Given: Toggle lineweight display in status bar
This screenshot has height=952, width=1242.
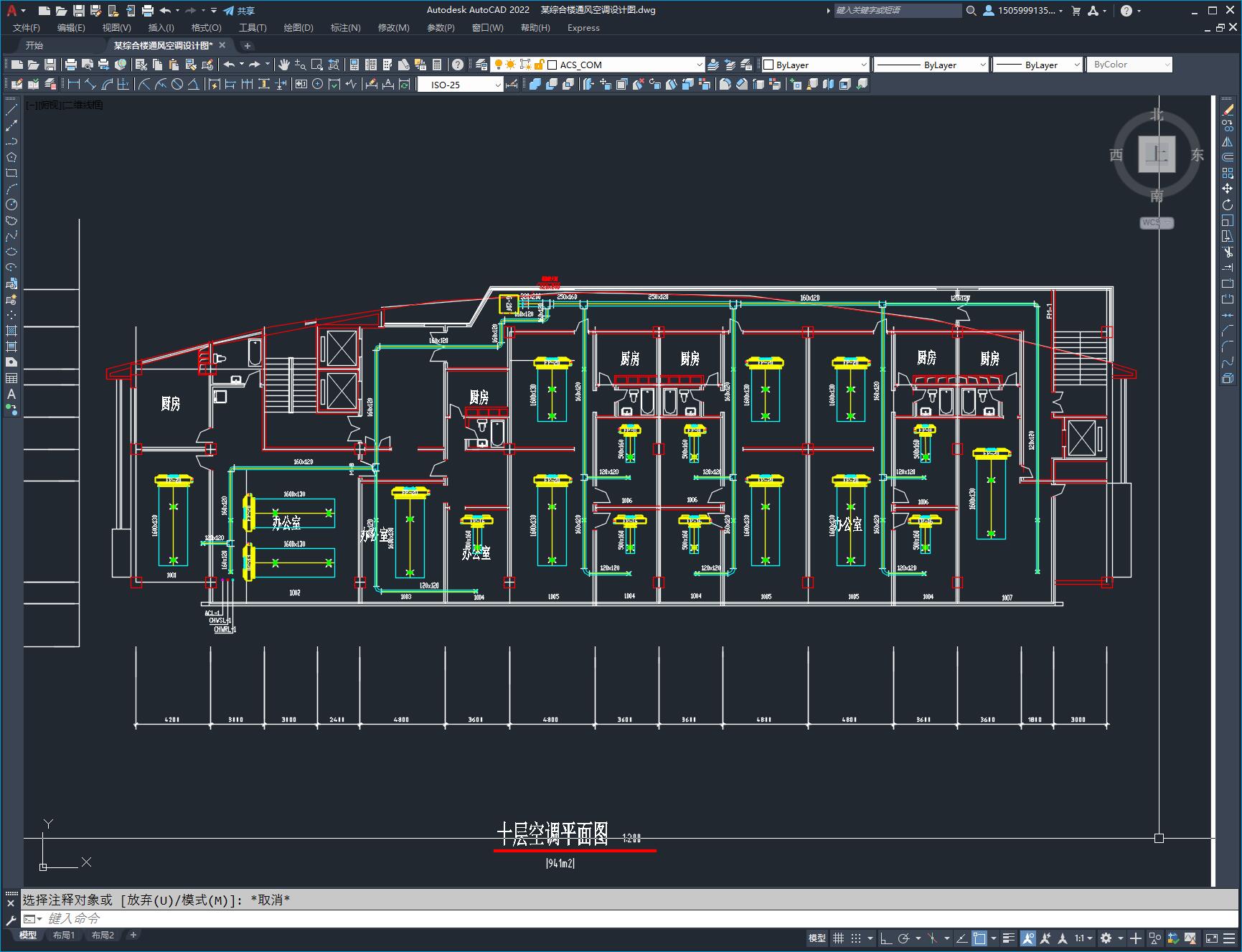Looking at the screenshot, I should point(1009,938).
